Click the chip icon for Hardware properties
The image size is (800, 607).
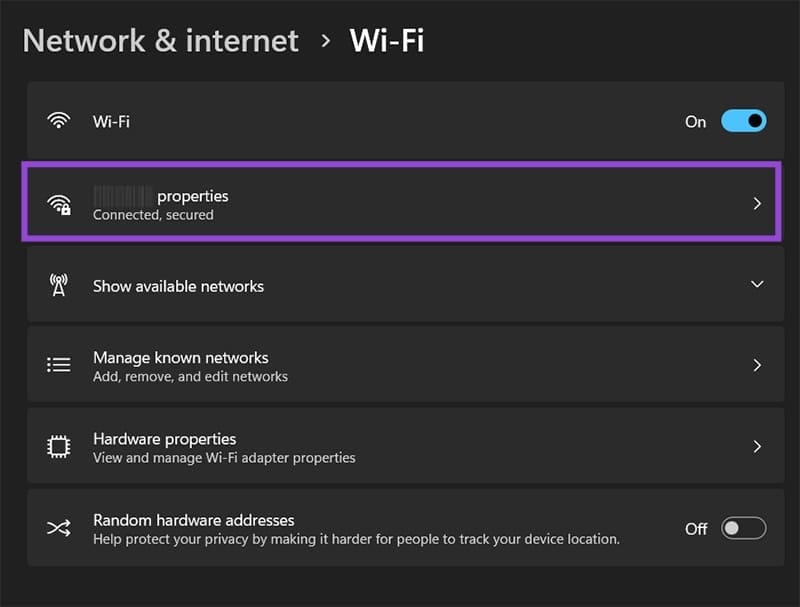[59, 447]
